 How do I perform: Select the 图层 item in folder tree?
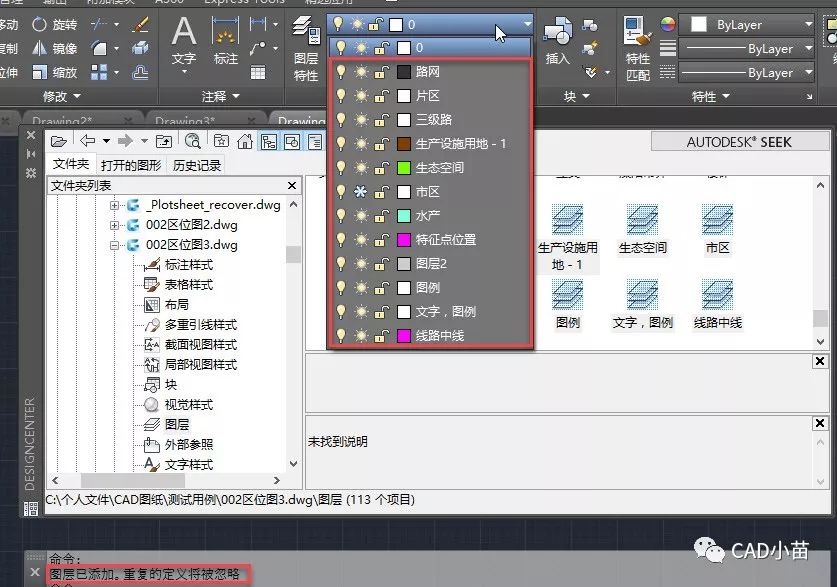coord(176,425)
